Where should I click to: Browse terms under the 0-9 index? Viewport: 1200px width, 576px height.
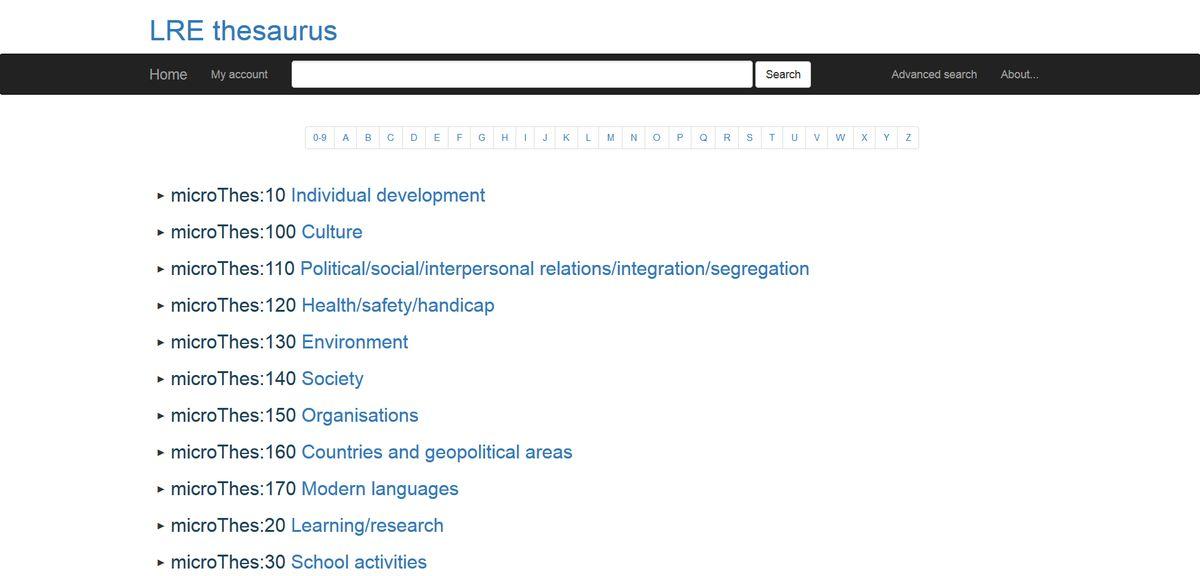[x=319, y=138]
